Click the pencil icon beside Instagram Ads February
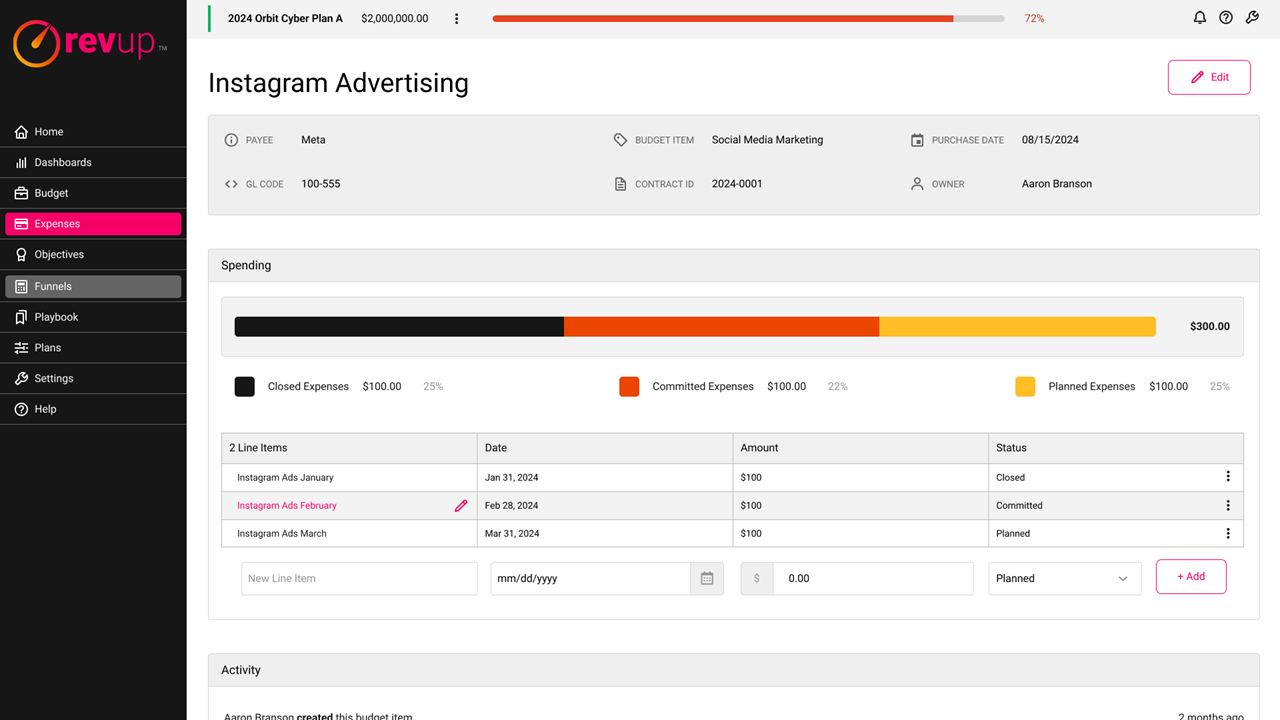Screen dimensions: 1280x720 [x=461, y=506]
